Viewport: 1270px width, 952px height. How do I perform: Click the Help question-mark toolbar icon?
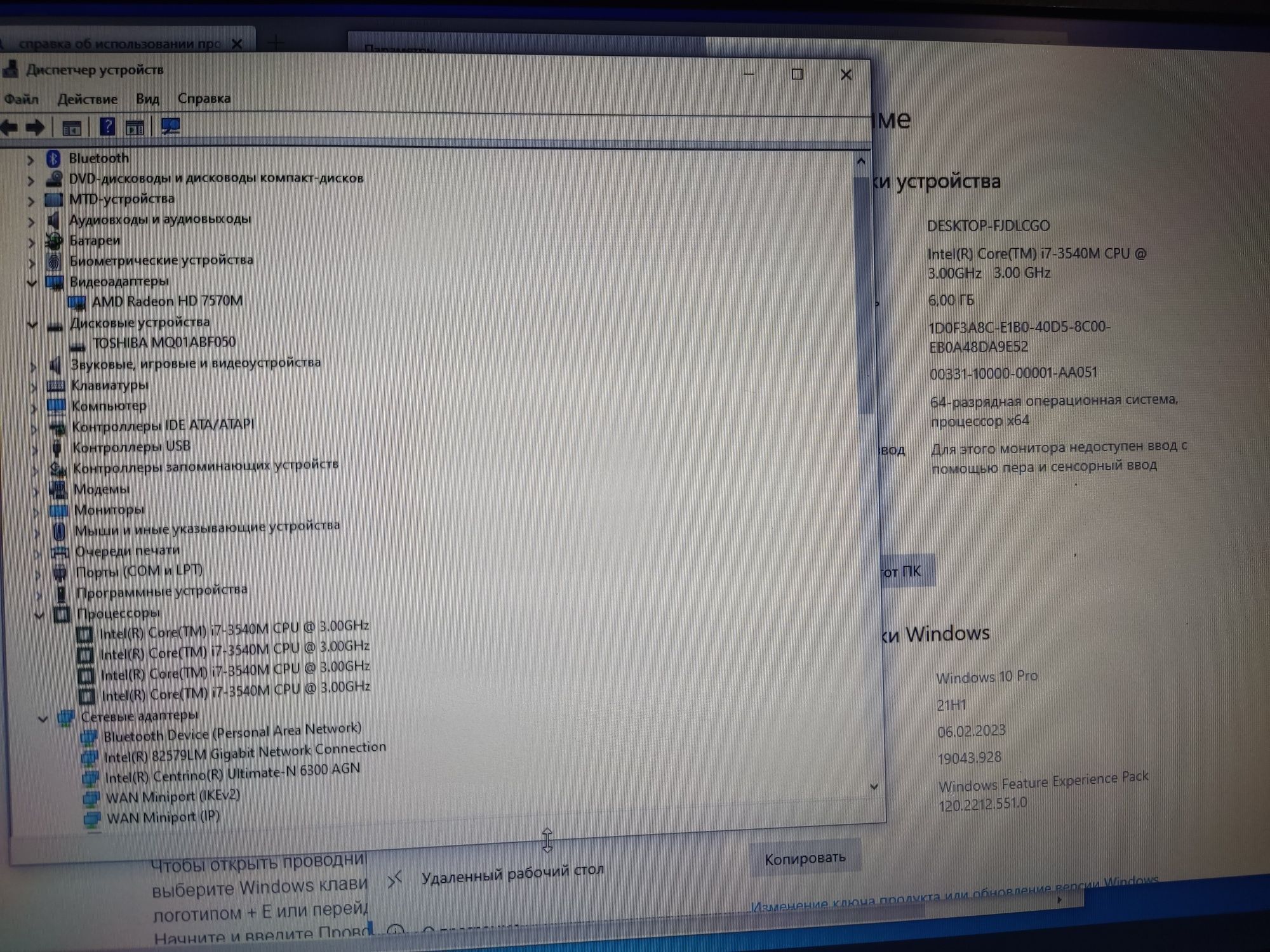(x=107, y=127)
